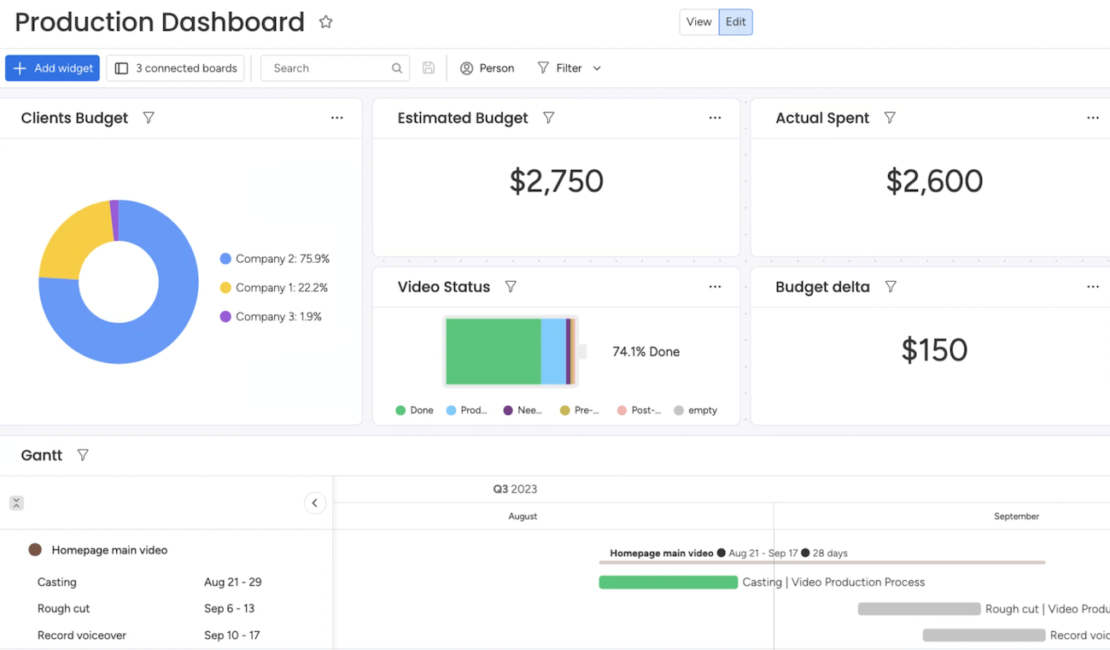Click the filter icon on Clients Budget widget

point(149,118)
